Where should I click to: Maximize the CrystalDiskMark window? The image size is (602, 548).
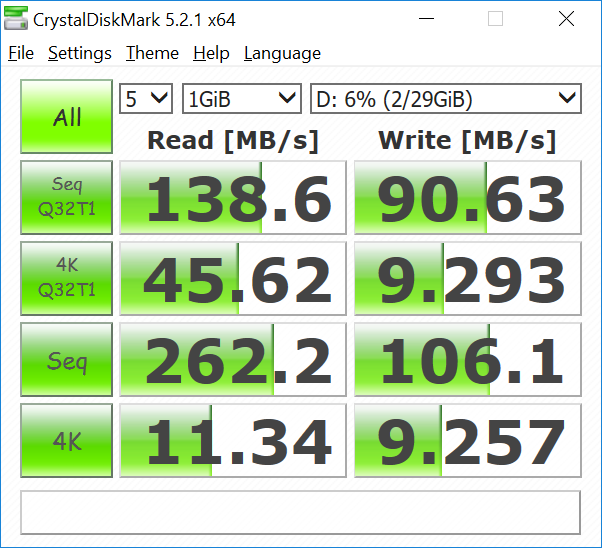pyautogui.click(x=495, y=18)
